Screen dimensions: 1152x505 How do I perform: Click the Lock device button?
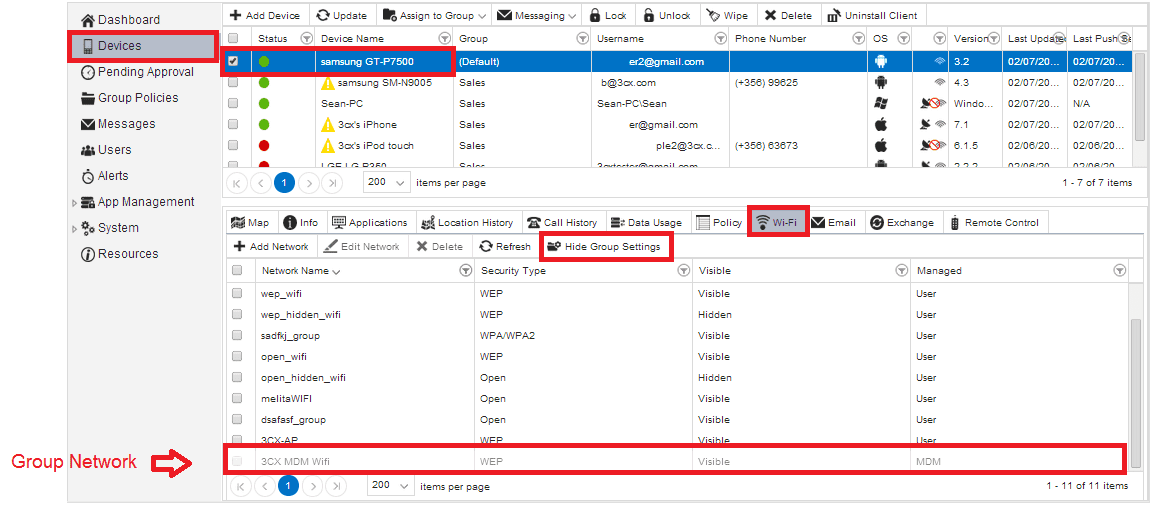point(608,15)
